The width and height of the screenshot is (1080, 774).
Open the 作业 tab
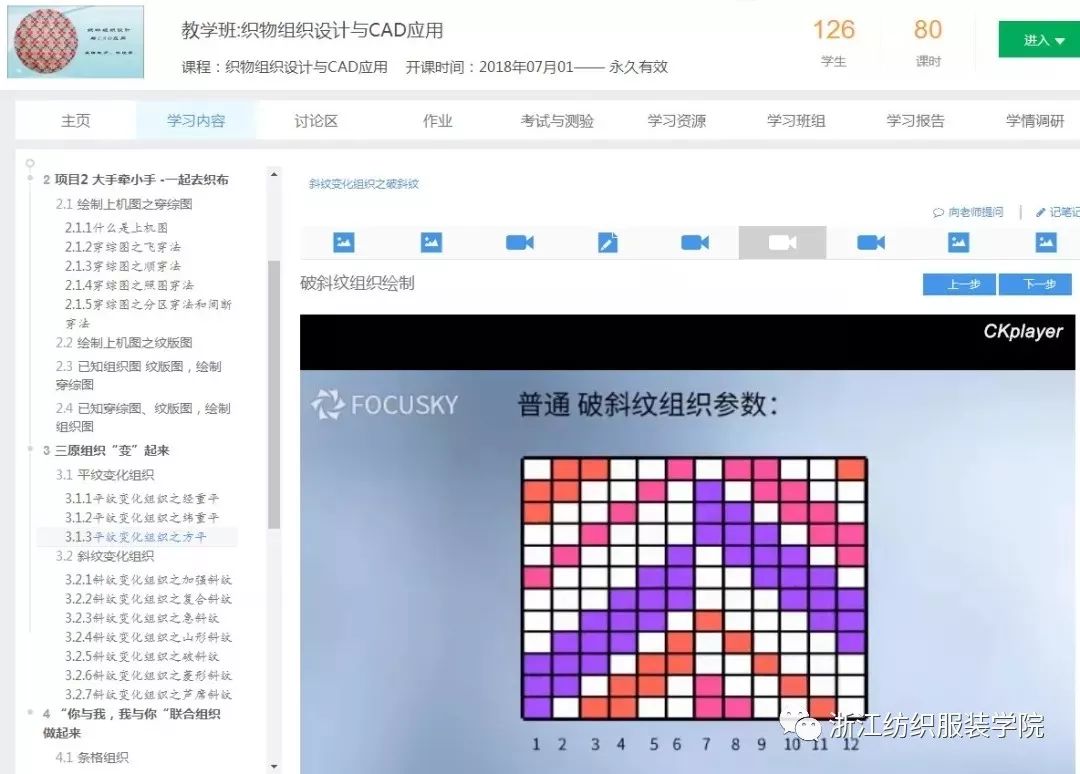[x=438, y=120]
